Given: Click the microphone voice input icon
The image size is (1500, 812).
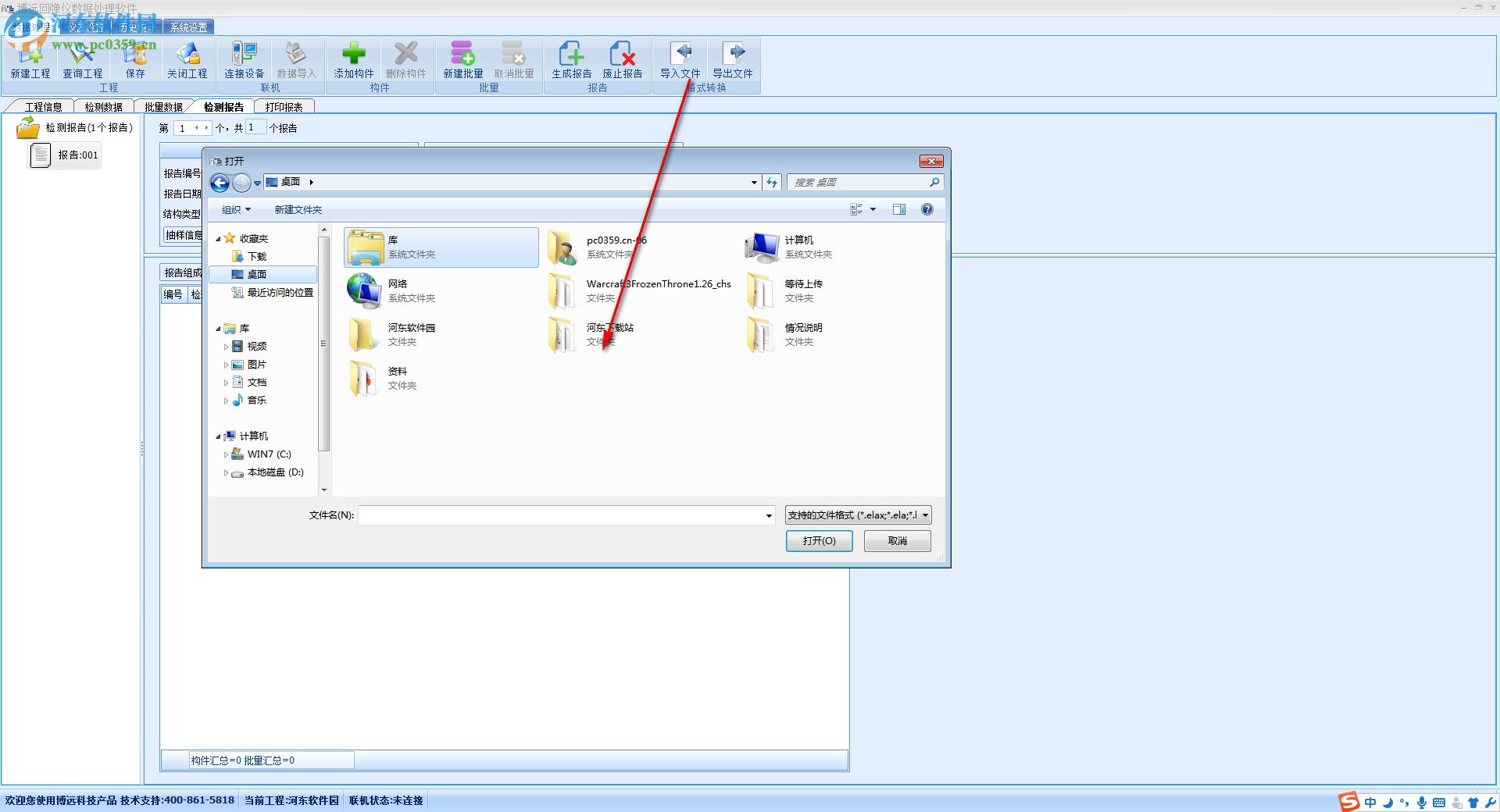Looking at the screenshot, I should pyautogui.click(x=1422, y=803).
